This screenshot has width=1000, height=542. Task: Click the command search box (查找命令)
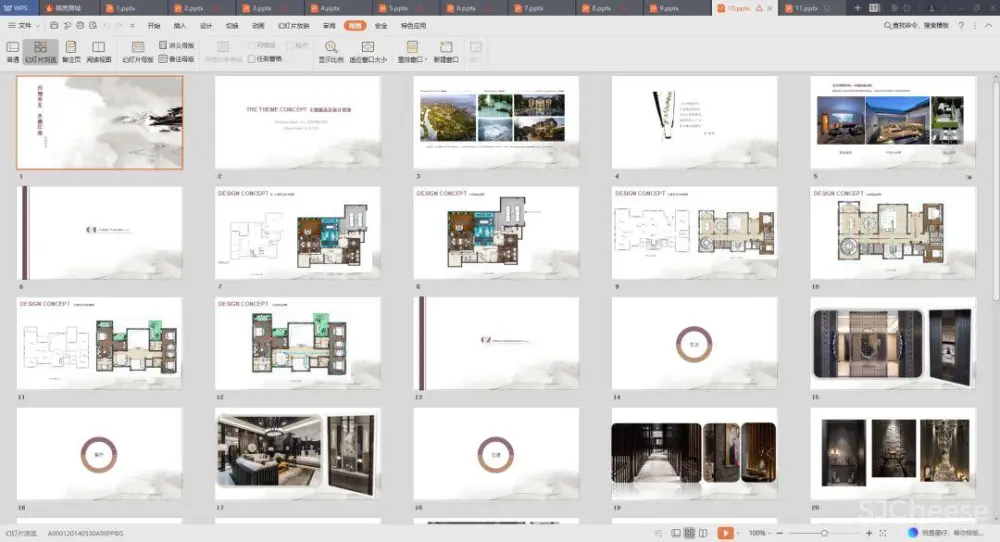click(x=914, y=25)
